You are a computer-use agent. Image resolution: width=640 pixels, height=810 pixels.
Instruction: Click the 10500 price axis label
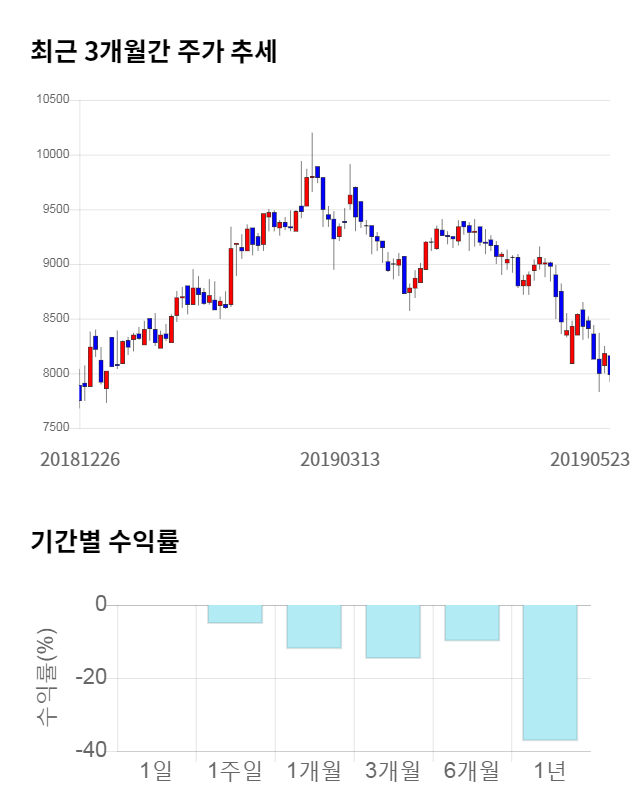click(x=51, y=100)
